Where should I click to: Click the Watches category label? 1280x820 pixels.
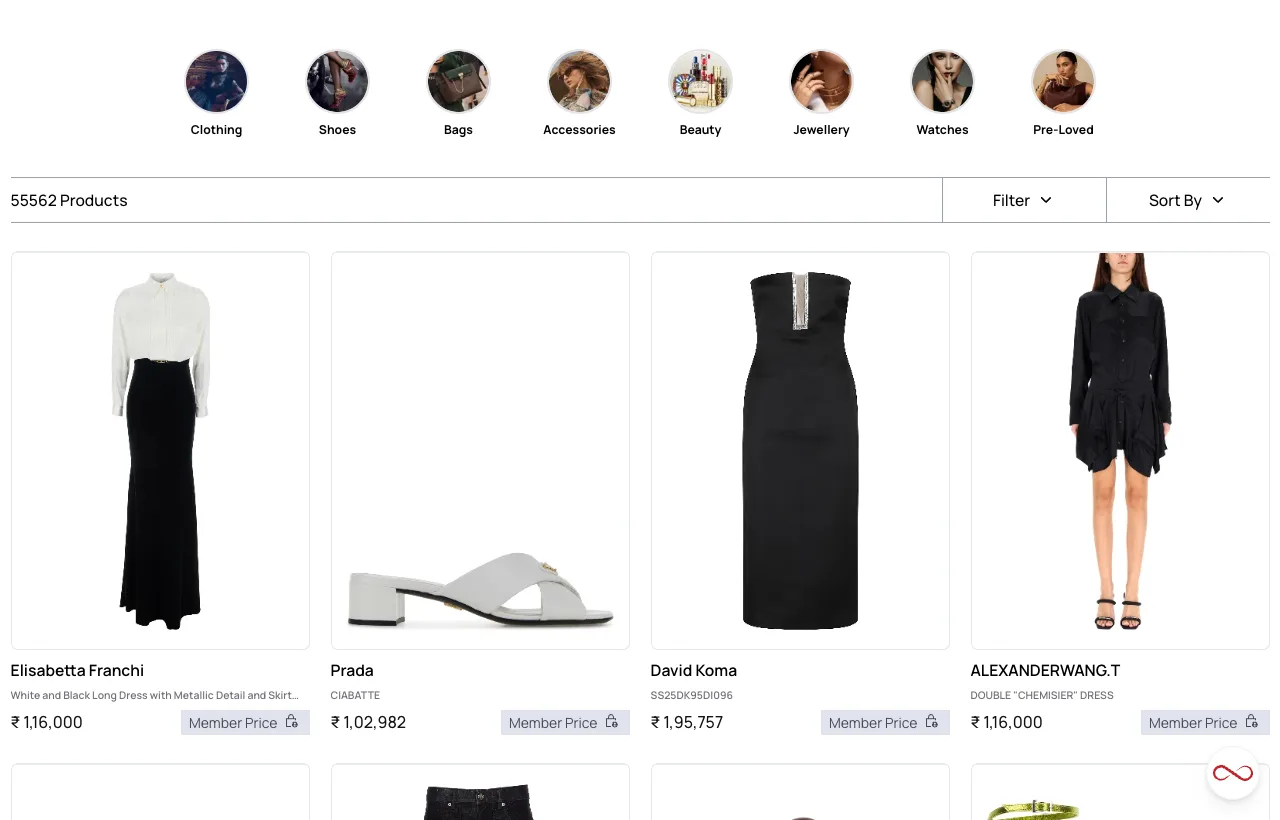(x=942, y=130)
